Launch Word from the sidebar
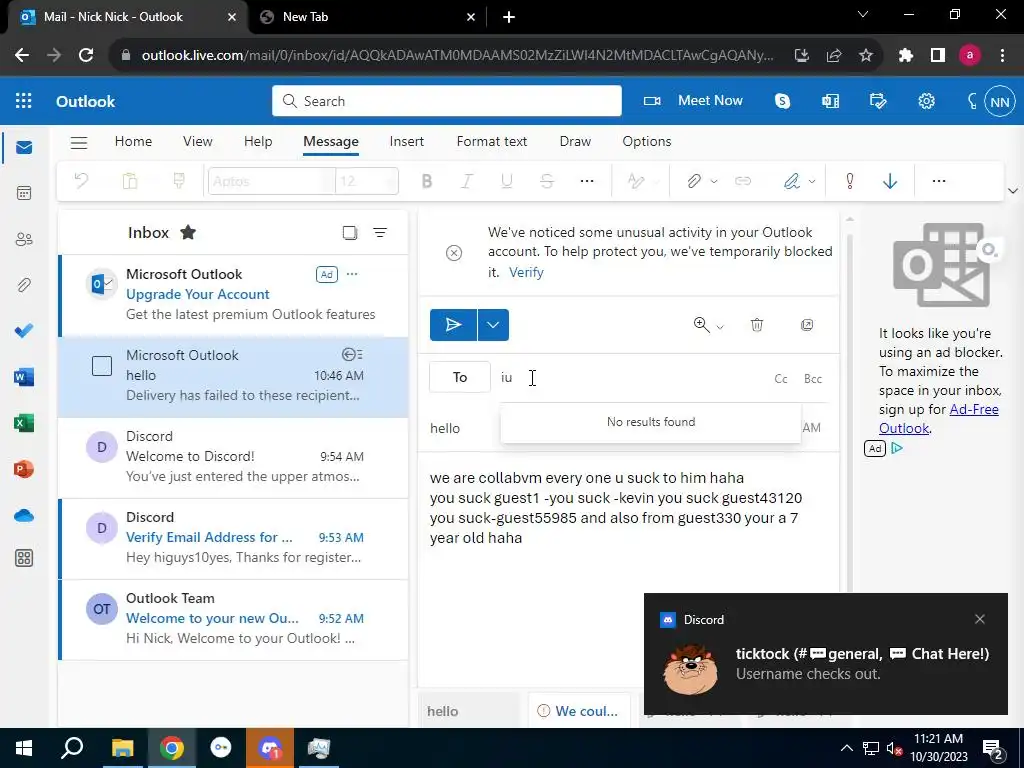This screenshot has height=768, width=1024. tap(24, 377)
